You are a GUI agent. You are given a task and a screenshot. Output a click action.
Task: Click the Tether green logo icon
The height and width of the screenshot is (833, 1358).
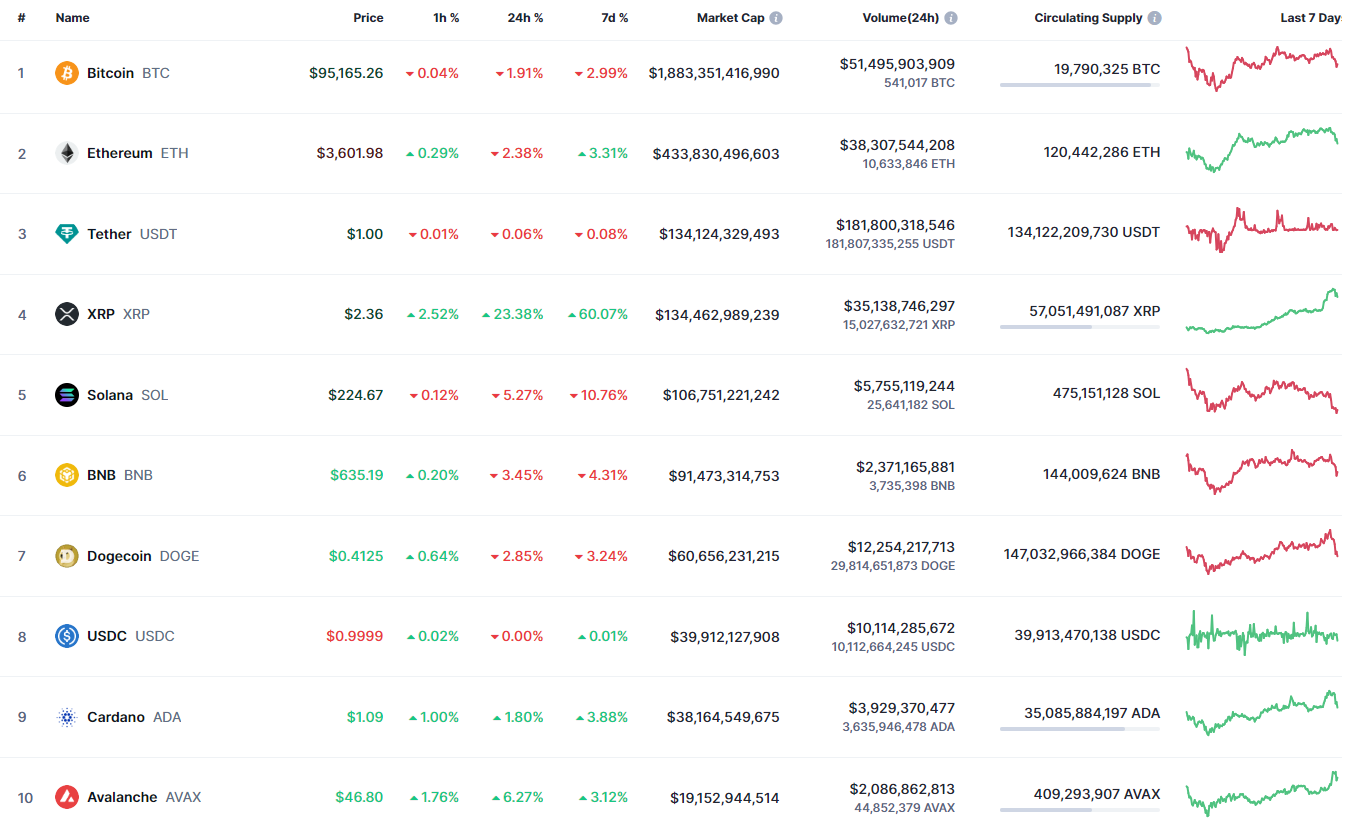pos(67,234)
